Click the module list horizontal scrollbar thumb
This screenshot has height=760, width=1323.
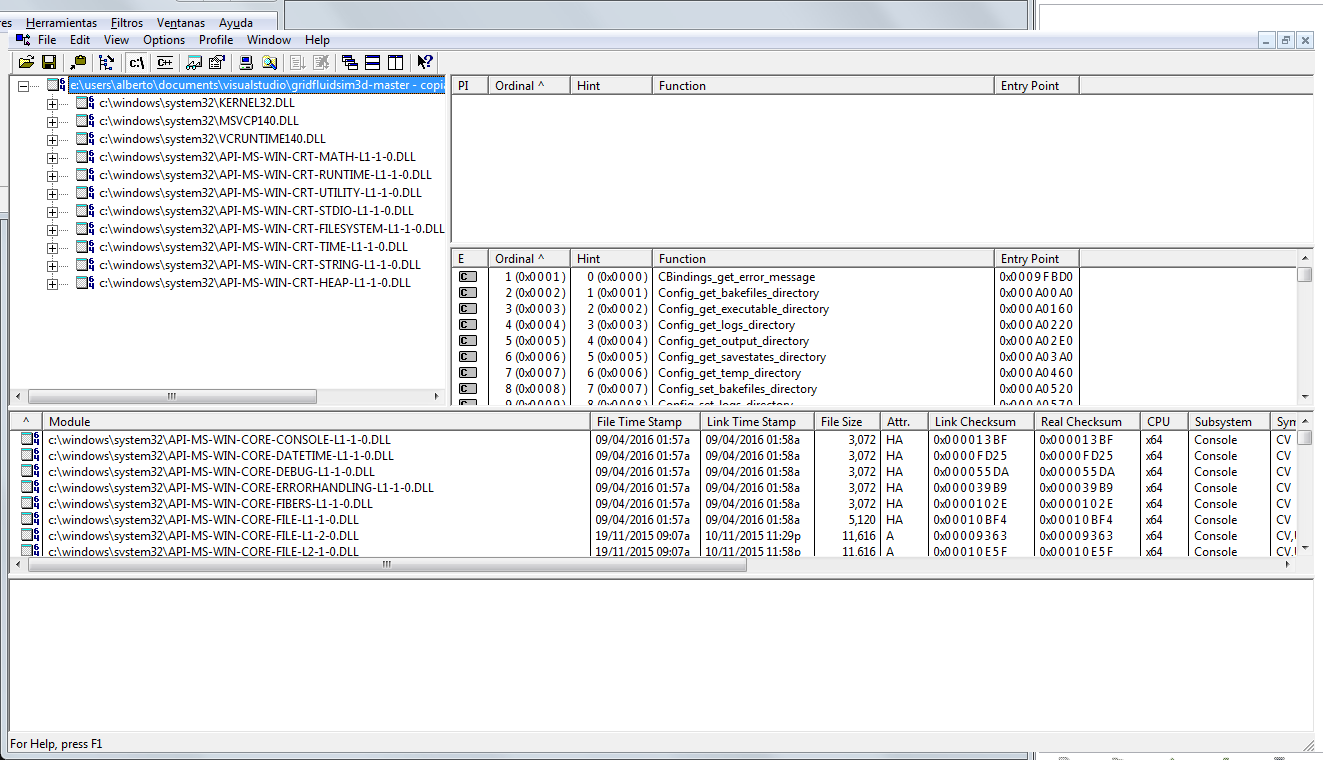pos(388,565)
